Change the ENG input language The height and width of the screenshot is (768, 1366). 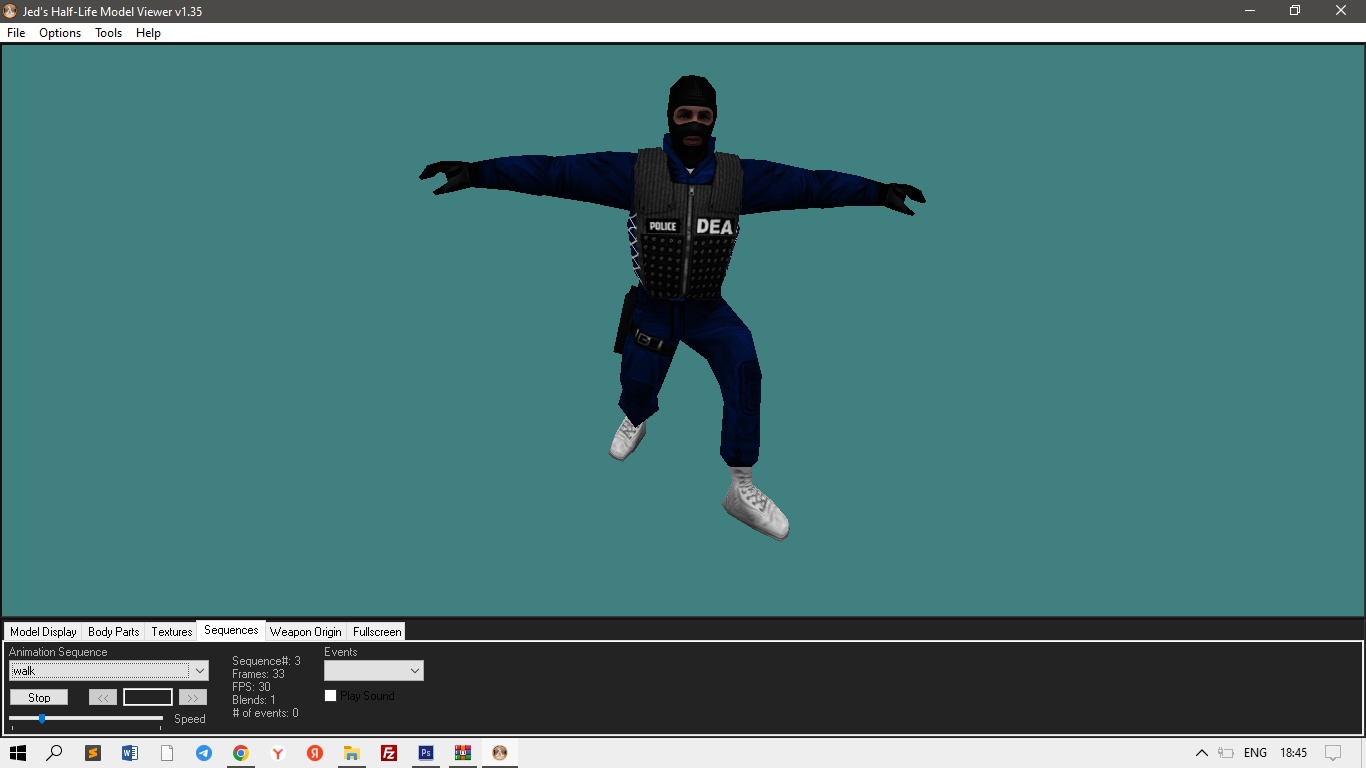1256,753
